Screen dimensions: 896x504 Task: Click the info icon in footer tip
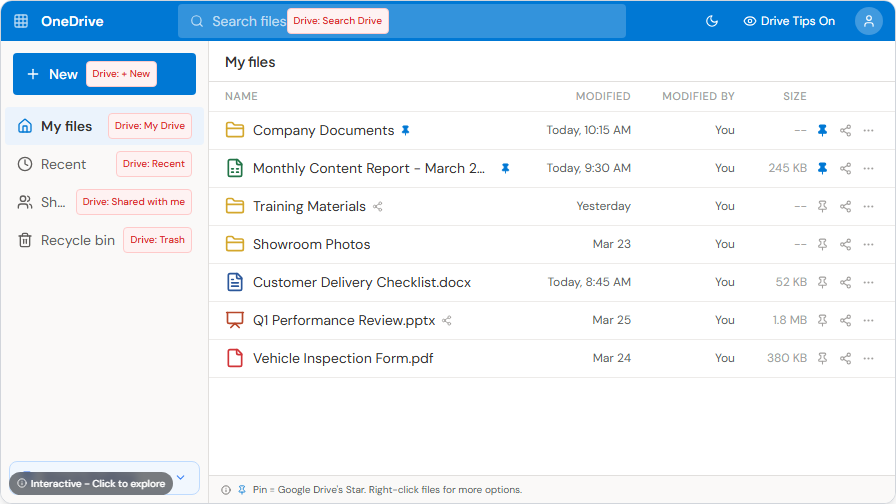tap(226, 490)
